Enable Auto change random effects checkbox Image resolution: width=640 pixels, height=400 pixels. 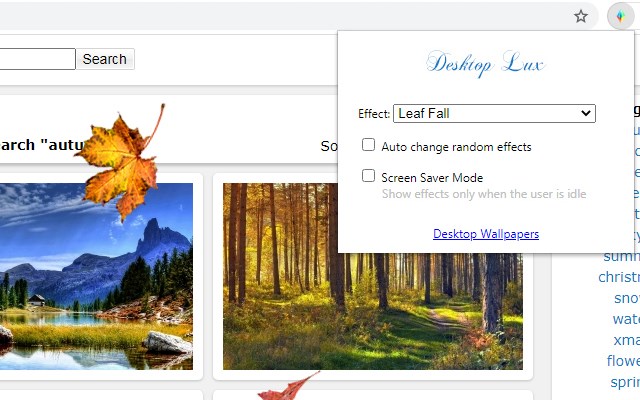tap(368, 144)
